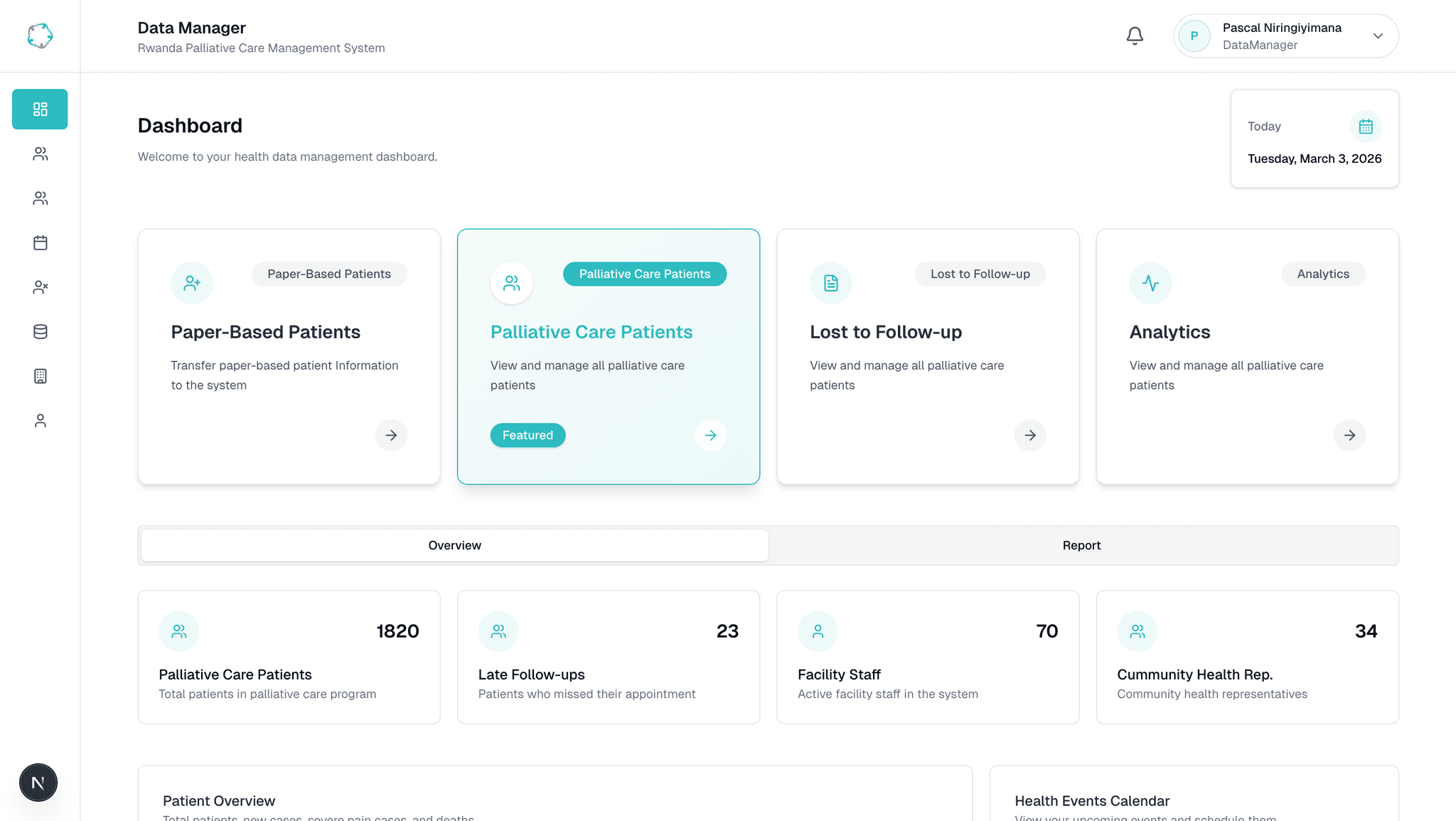
Task: Select the database icon in sidebar
Action: tap(40, 331)
